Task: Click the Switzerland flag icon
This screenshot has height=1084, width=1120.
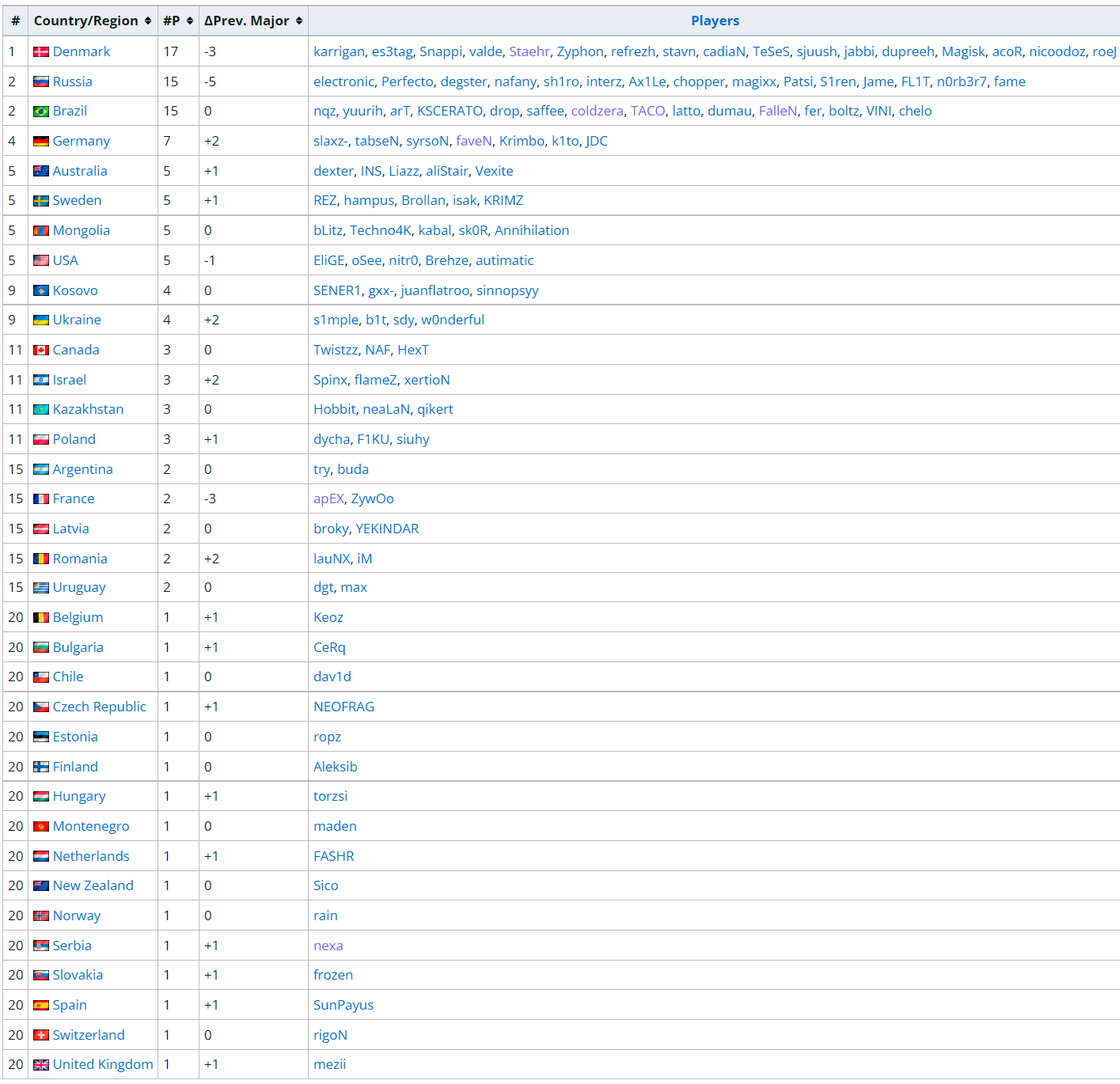Action: [40, 1034]
